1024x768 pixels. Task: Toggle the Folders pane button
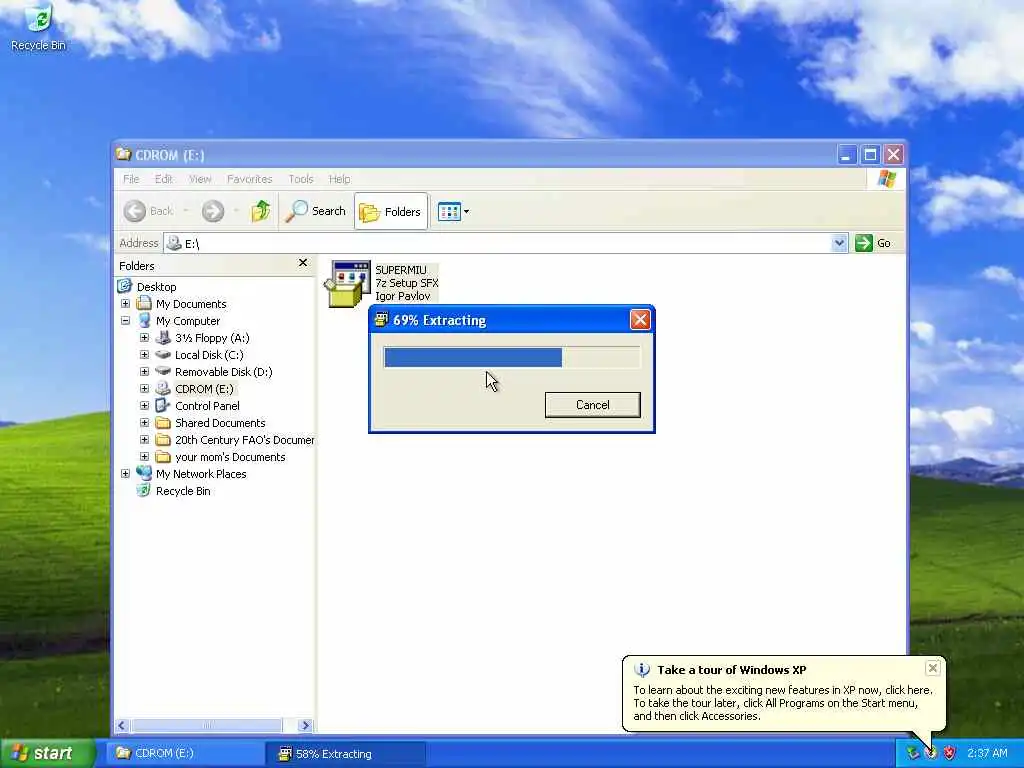pyautogui.click(x=391, y=212)
